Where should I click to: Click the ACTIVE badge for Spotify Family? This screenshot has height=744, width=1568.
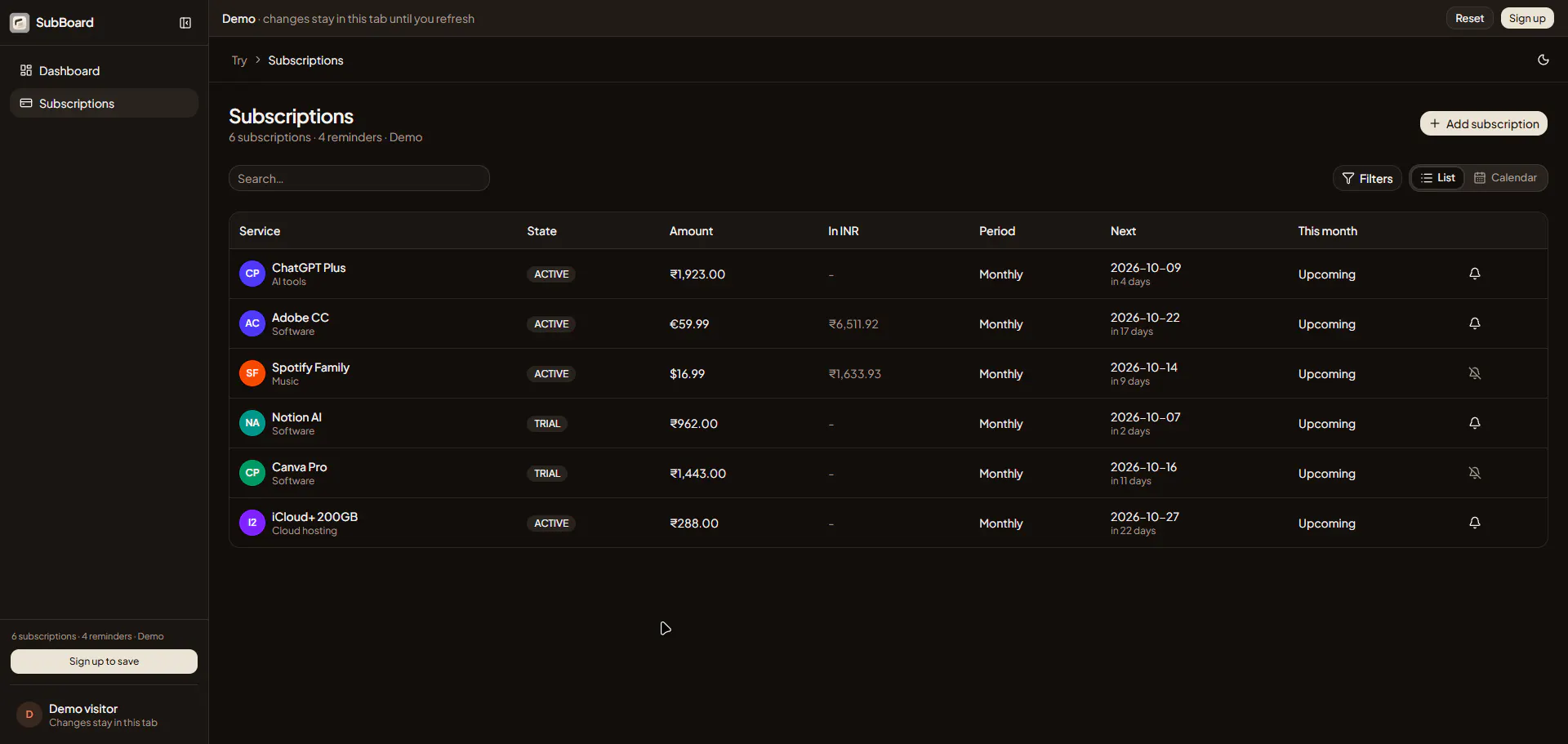[551, 374]
